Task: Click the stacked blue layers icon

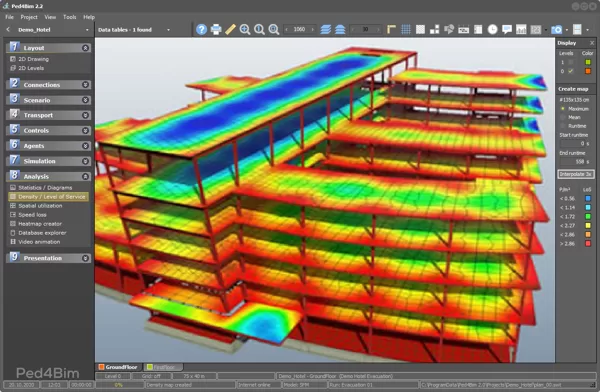Action: tap(326, 29)
